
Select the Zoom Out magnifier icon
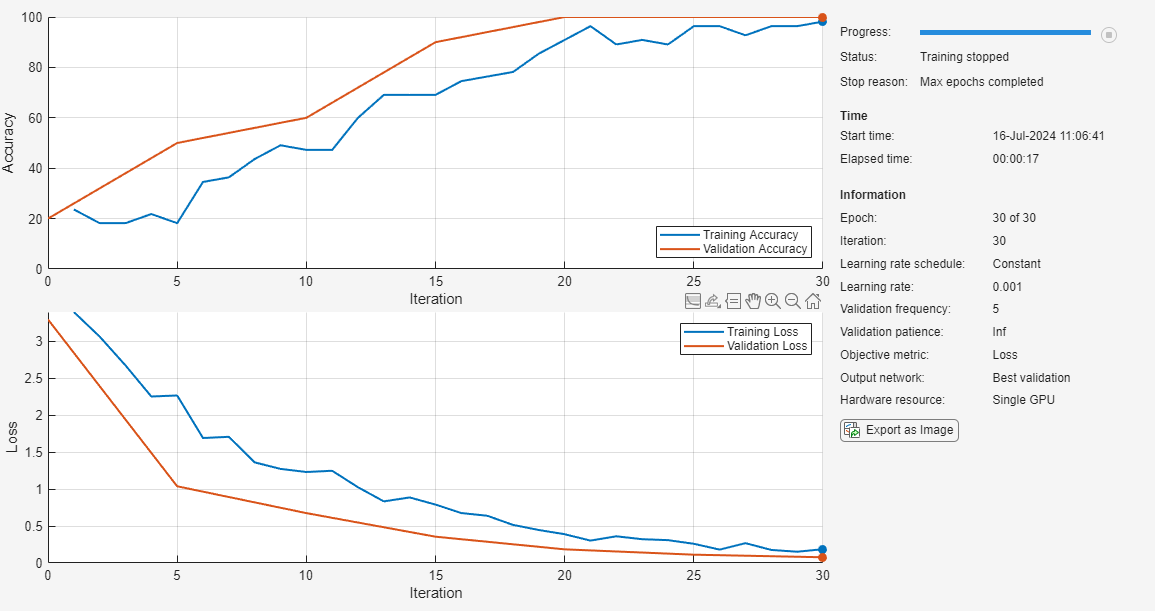pyautogui.click(x=792, y=300)
